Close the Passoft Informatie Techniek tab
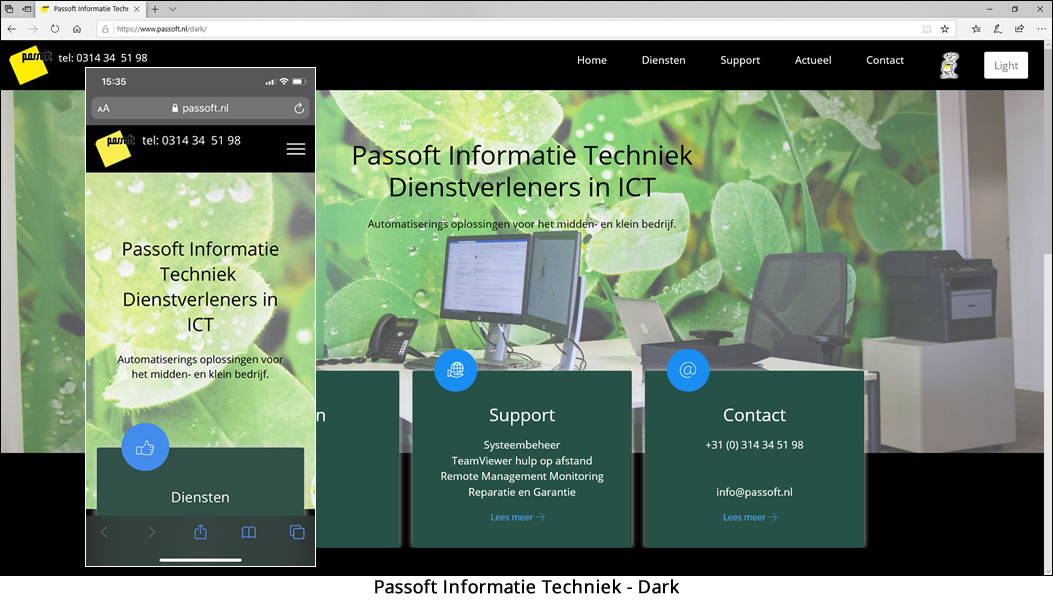1053x600 pixels. click(136, 9)
